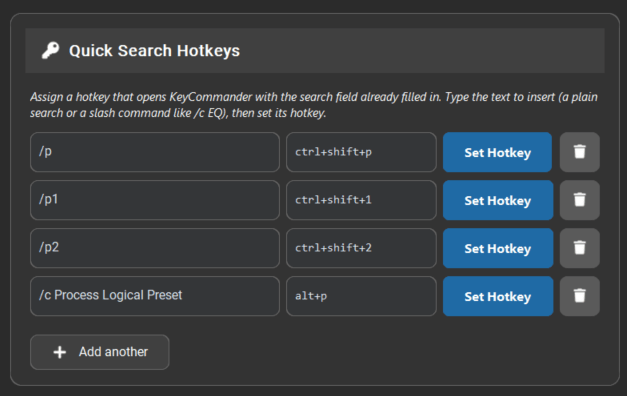Set Hotkey for the /p2 entry

coord(497,248)
